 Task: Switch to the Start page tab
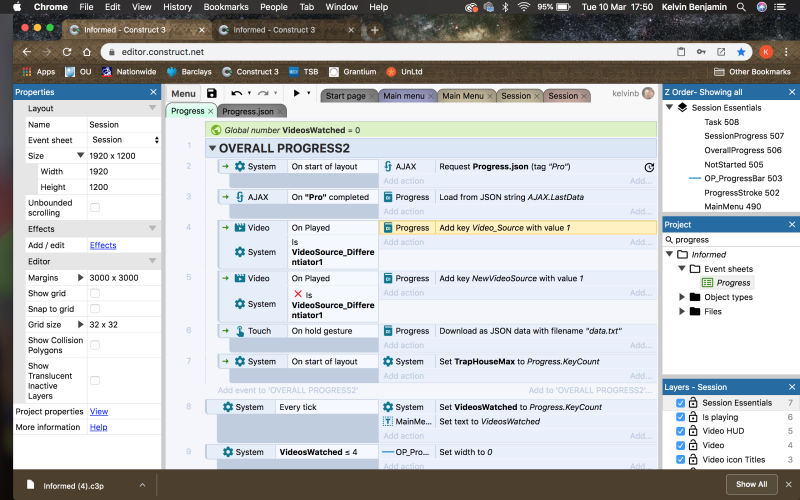[x=348, y=96]
